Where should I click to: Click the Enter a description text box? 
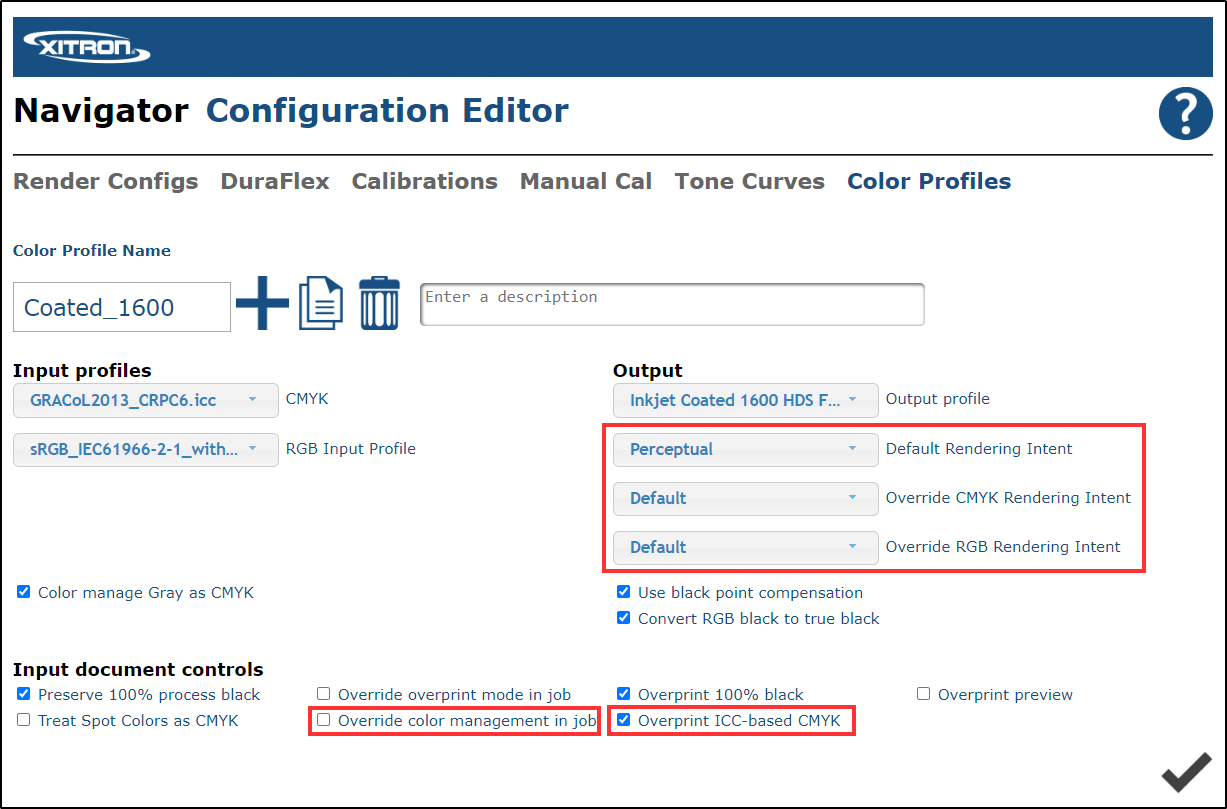click(672, 304)
